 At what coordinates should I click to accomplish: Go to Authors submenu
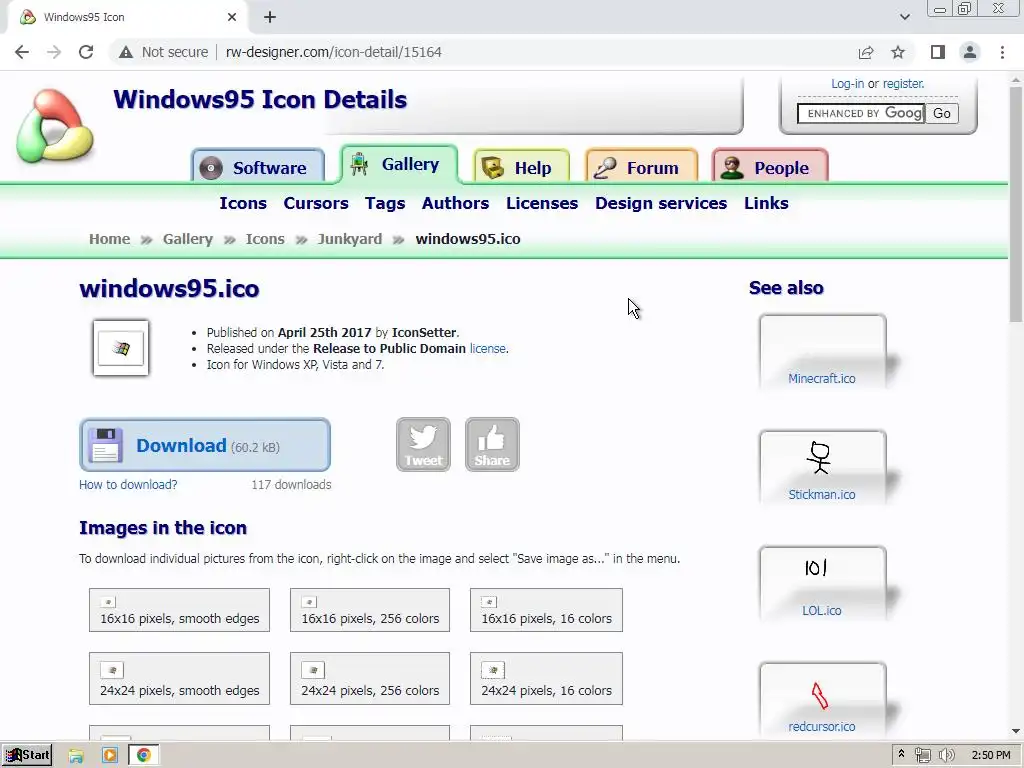pos(455,203)
